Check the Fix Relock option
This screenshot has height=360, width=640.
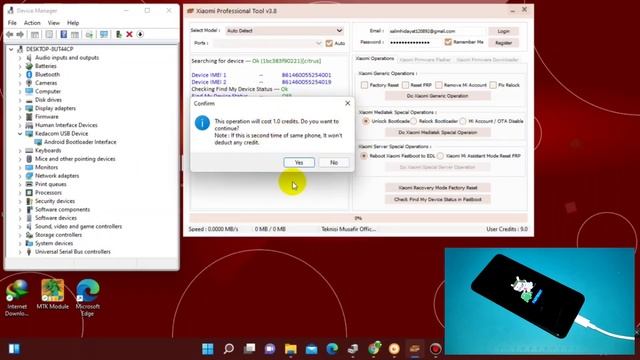(493, 85)
